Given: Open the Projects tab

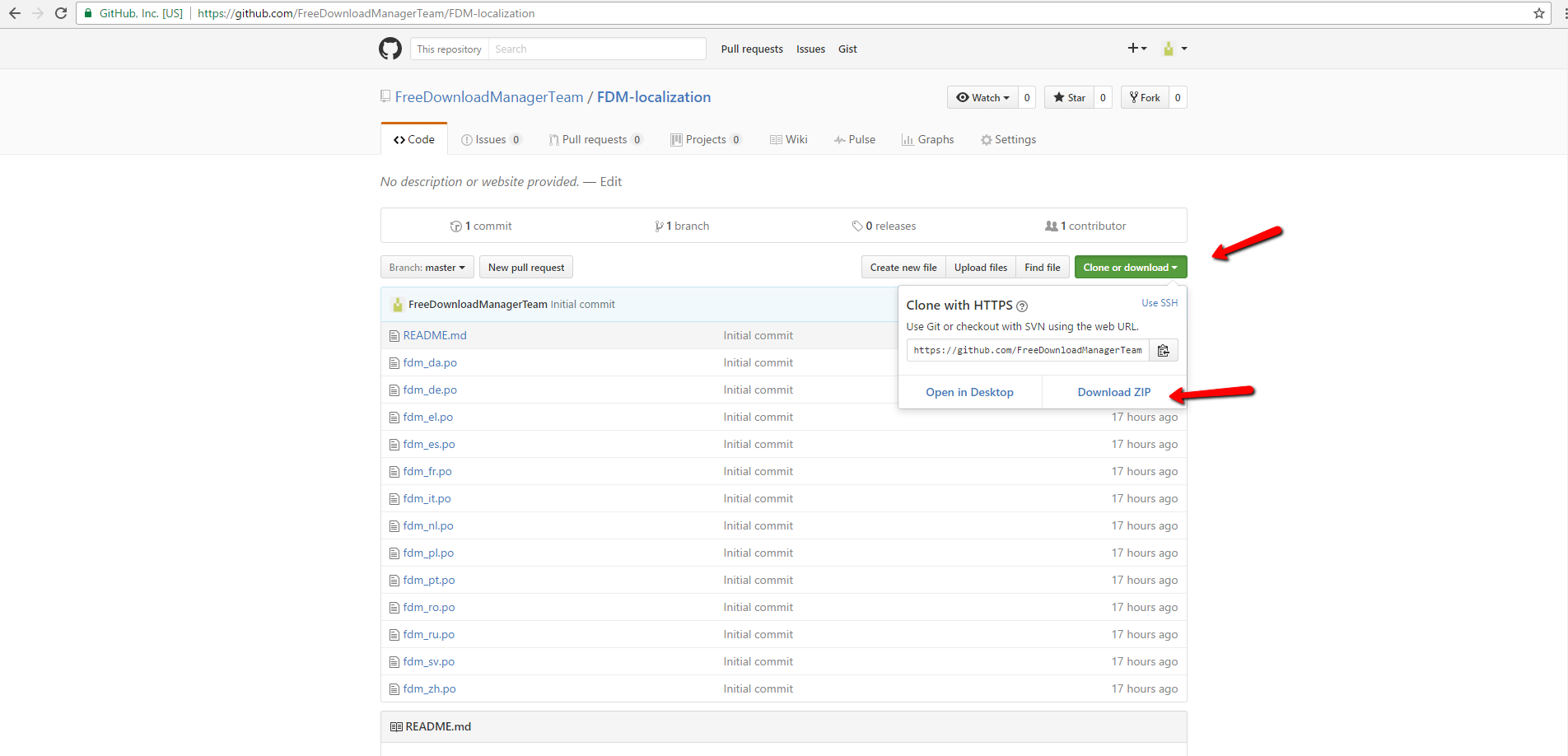Looking at the screenshot, I should point(707,140).
